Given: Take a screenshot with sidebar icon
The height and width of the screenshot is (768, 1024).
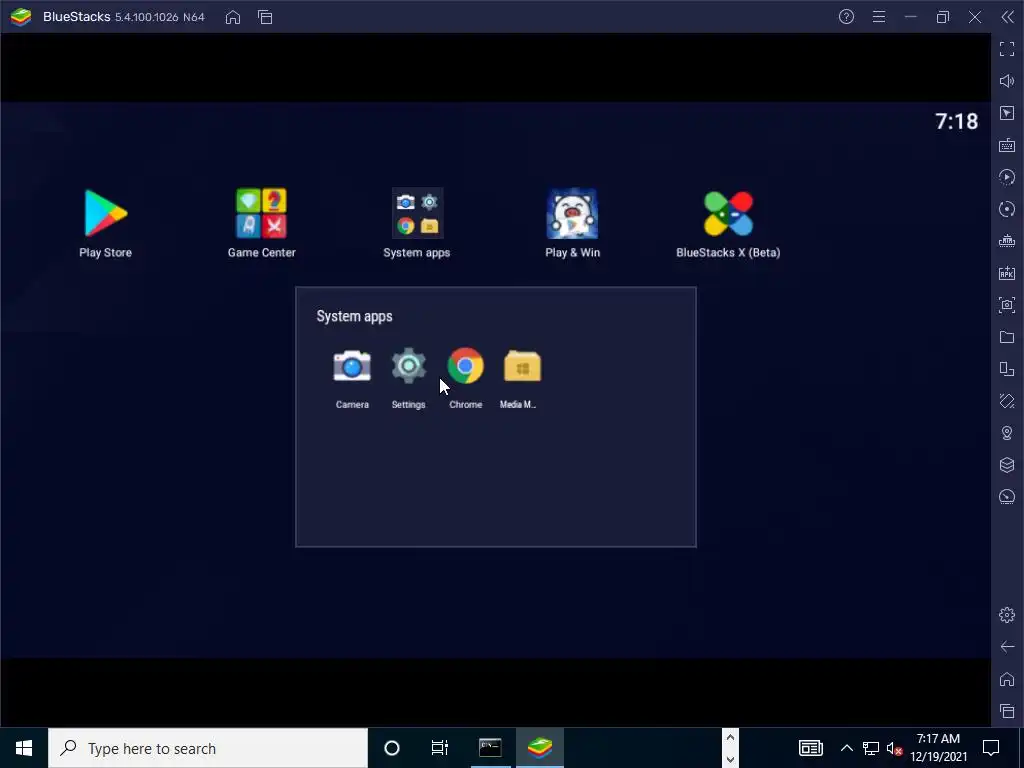Looking at the screenshot, I should [x=1007, y=305].
